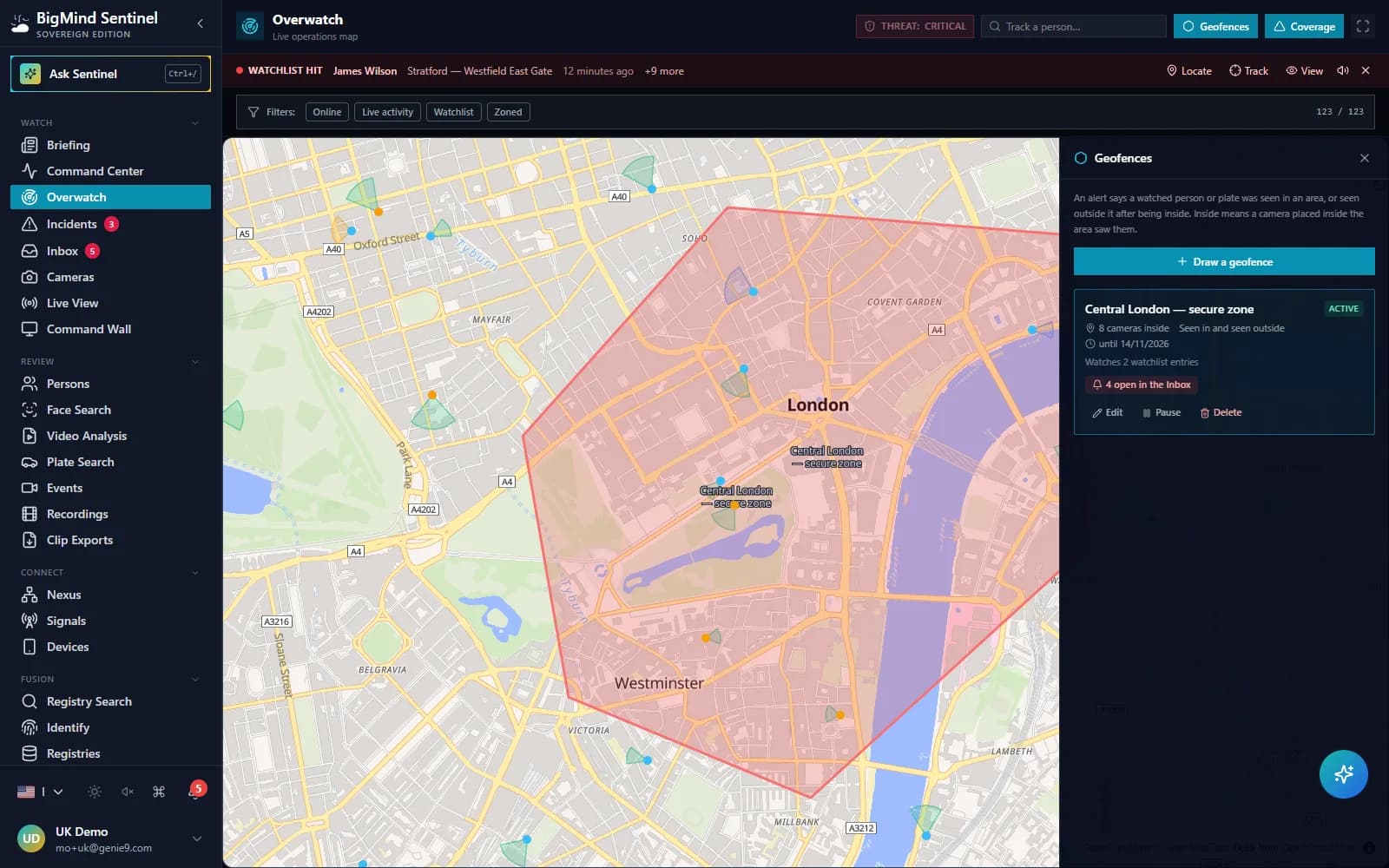Pause the Central London geofence

pyautogui.click(x=1161, y=412)
